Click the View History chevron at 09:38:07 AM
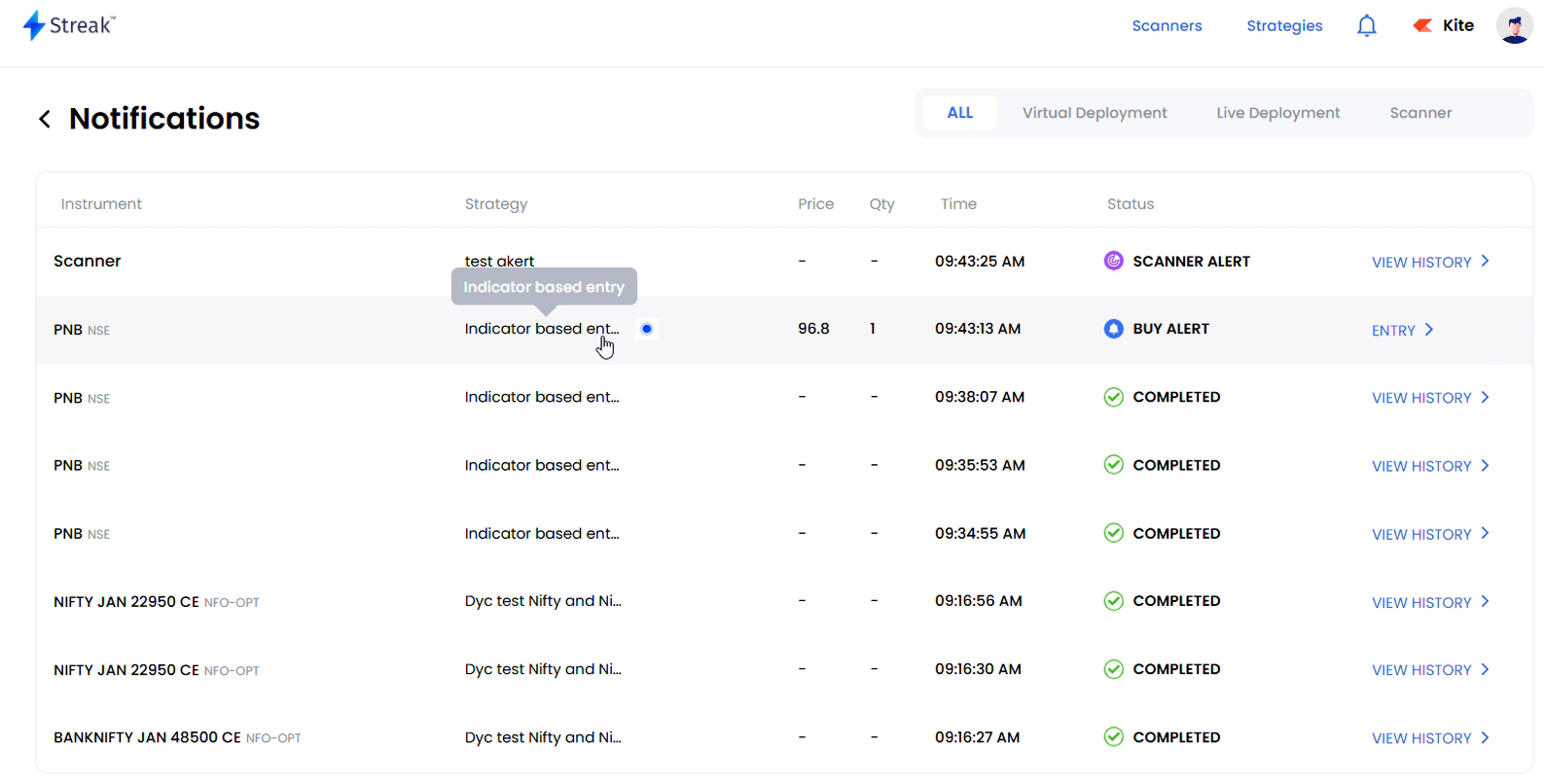The height and width of the screenshot is (784, 1544). 1485,397
